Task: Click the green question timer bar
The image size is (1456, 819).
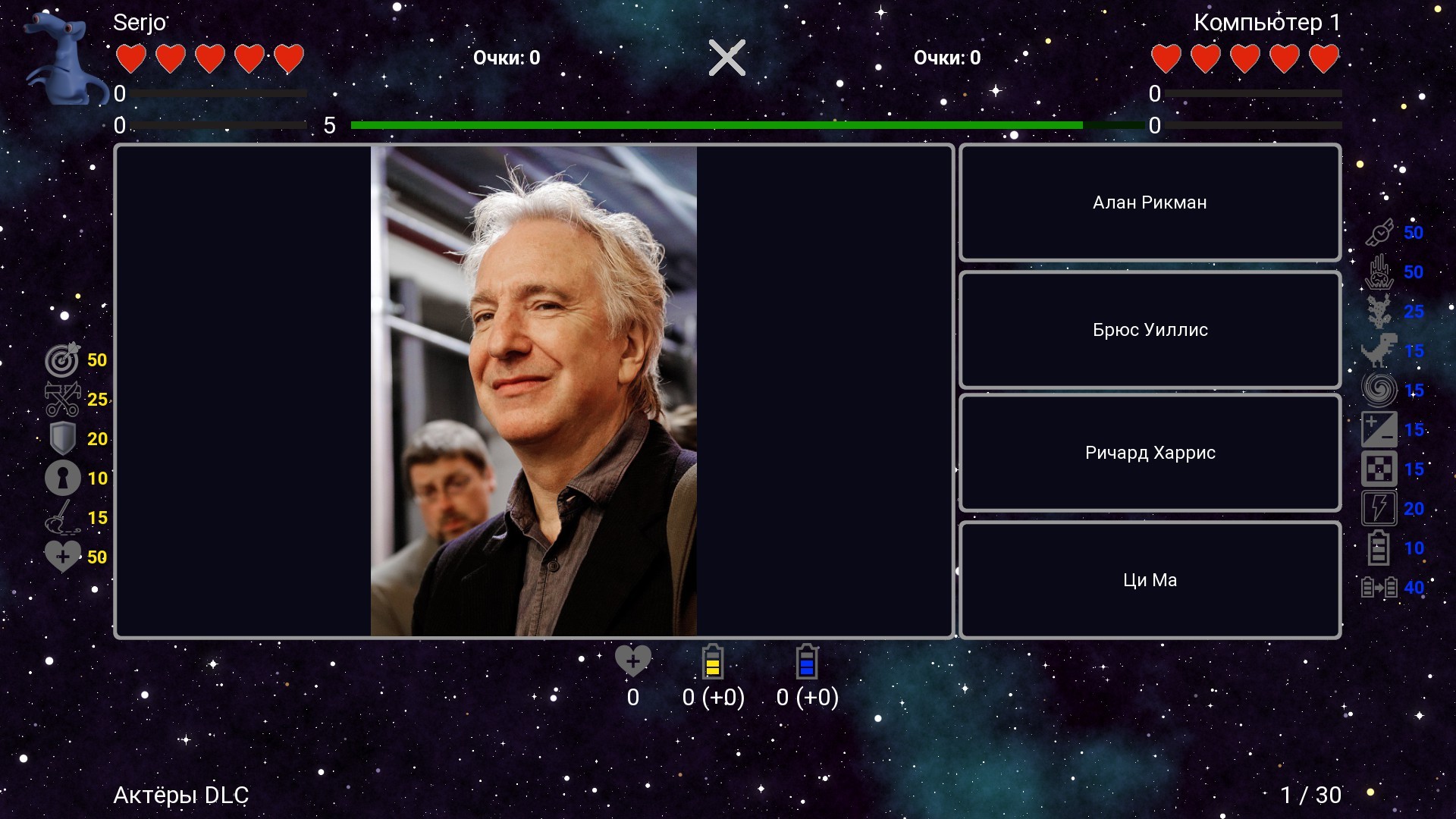Action: click(x=716, y=125)
